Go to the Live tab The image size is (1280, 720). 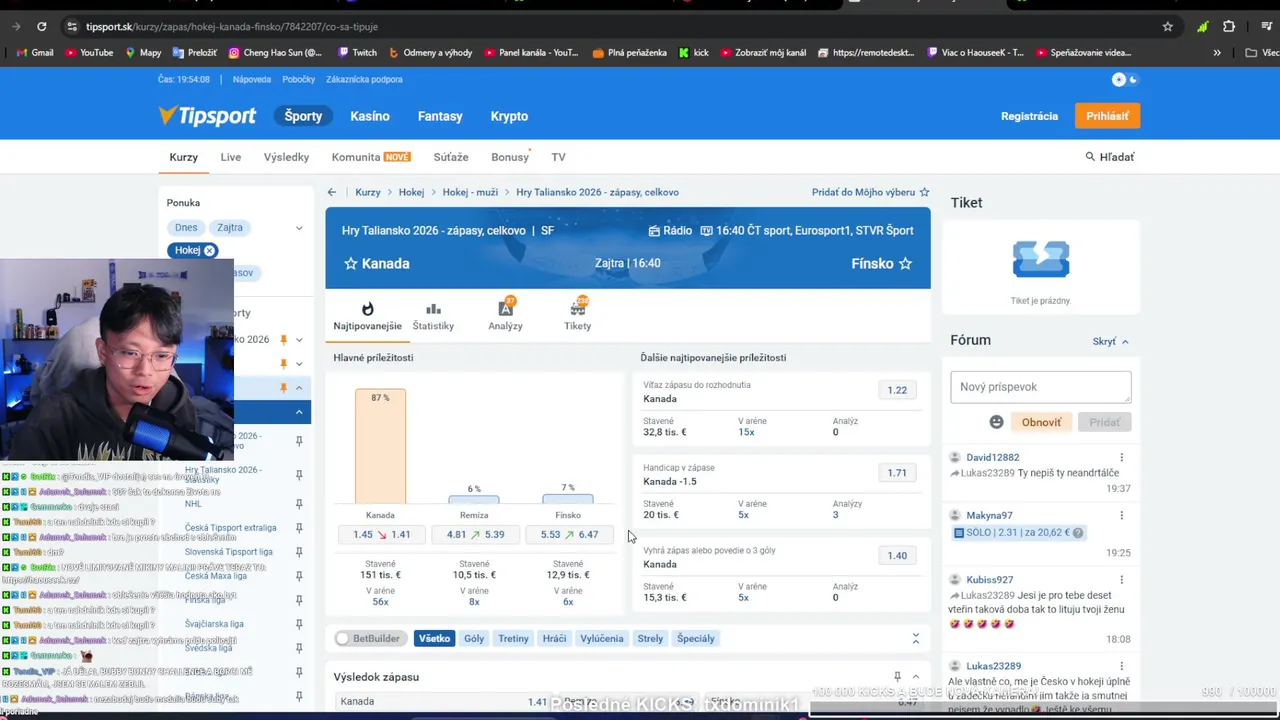coord(231,157)
